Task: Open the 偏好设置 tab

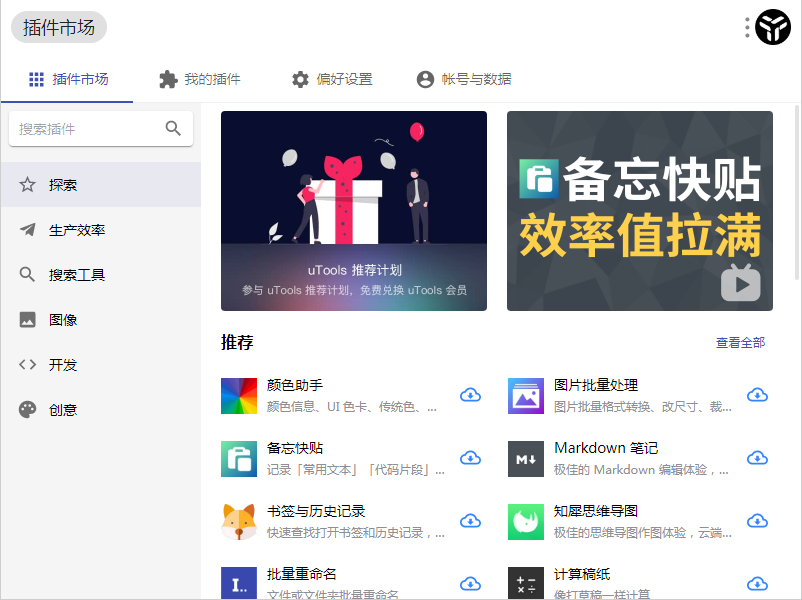Action: coord(332,79)
